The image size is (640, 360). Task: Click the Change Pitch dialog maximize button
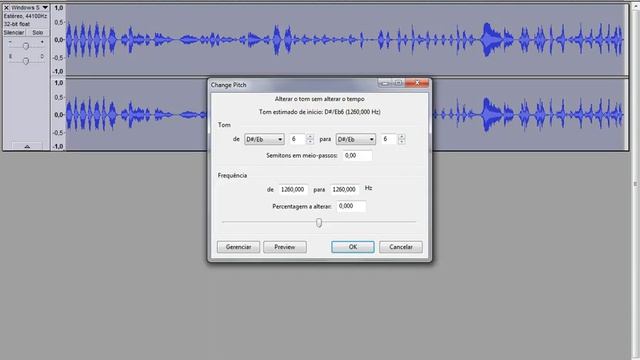pyautogui.click(x=398, y=83)
